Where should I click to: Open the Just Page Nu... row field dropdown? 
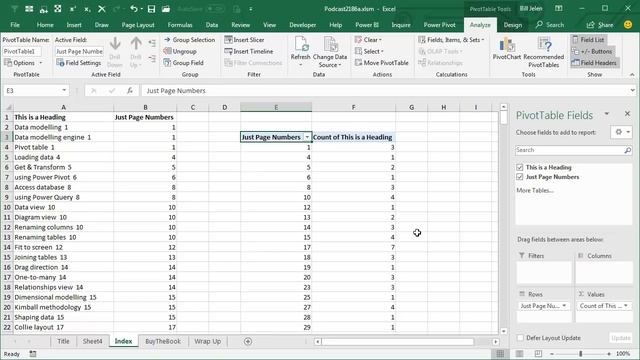pos(564,306)
